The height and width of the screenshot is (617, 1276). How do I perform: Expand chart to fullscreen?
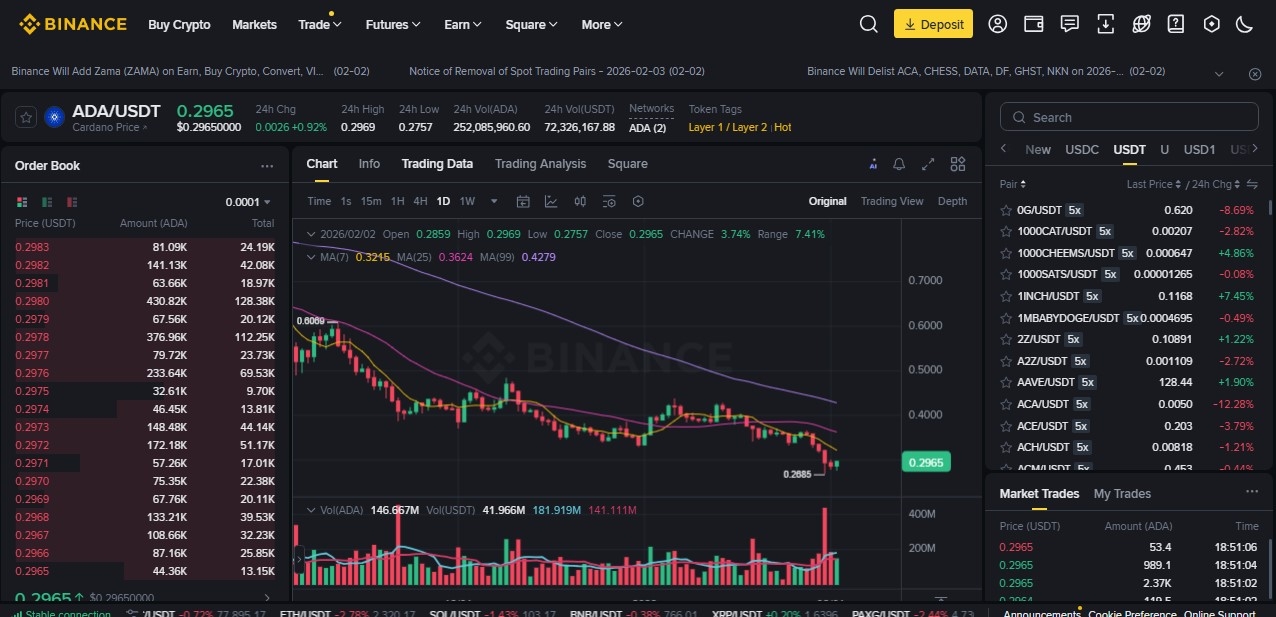tap(928, 164)
